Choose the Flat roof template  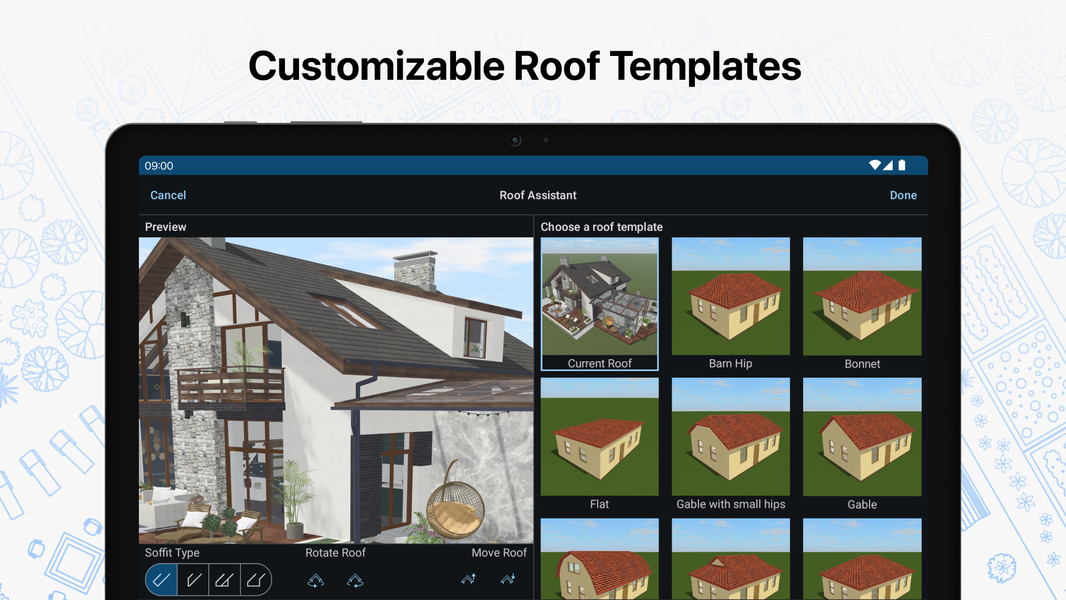click(x=600, y=444)
